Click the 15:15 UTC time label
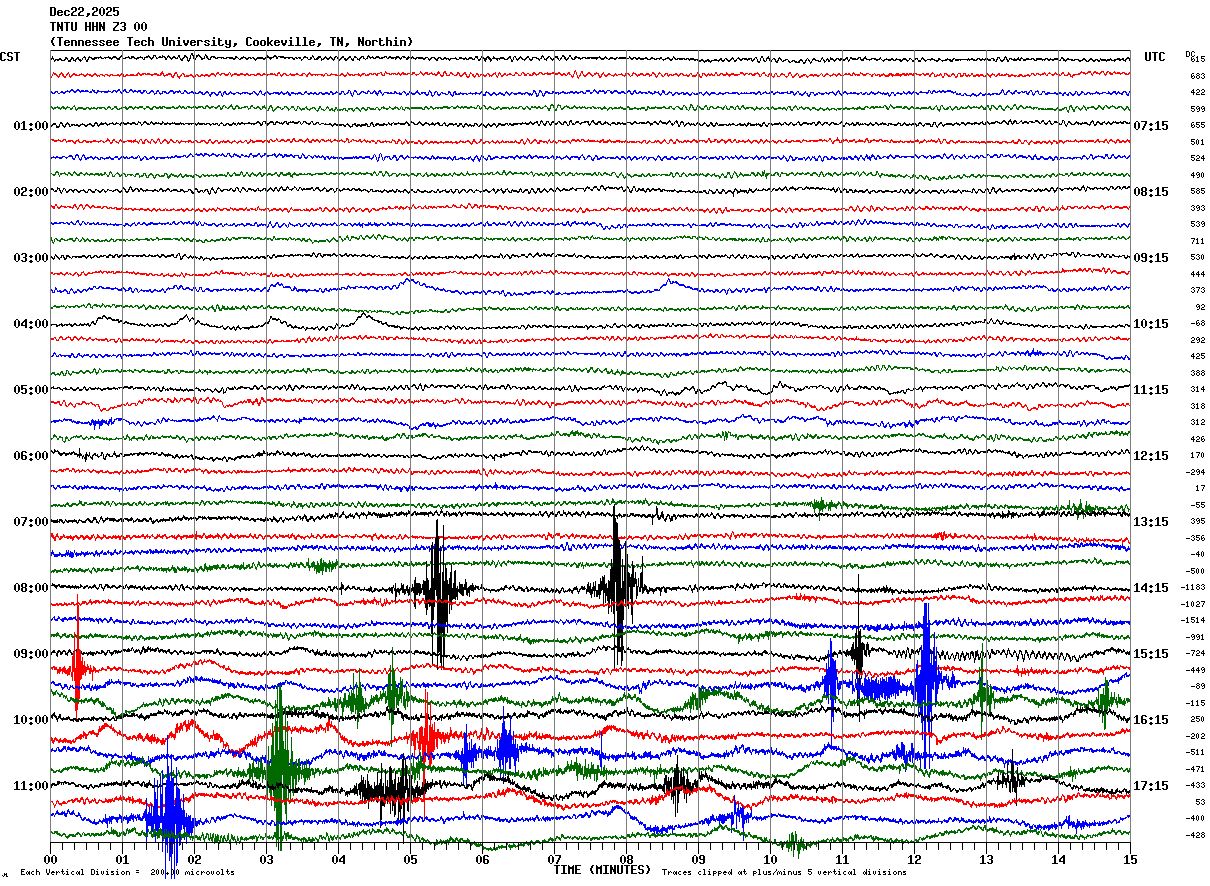The height and width of the screenshot is (886, 1210). pos(1151,654)
